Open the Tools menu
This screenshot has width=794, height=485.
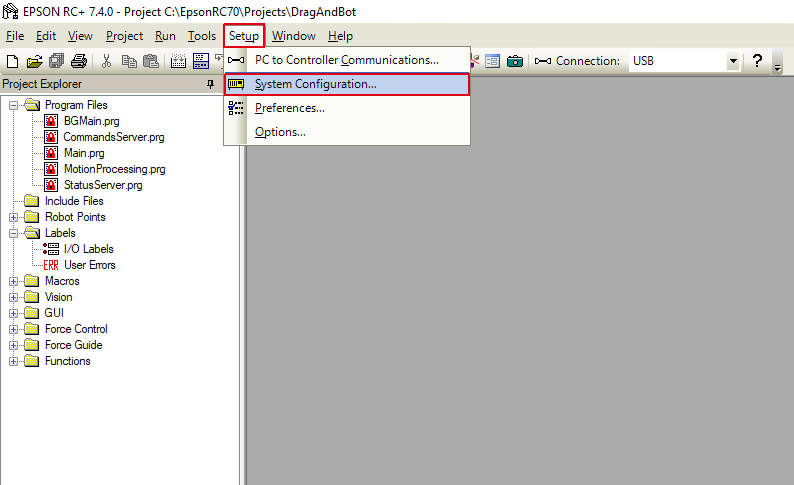pos(202,36)
